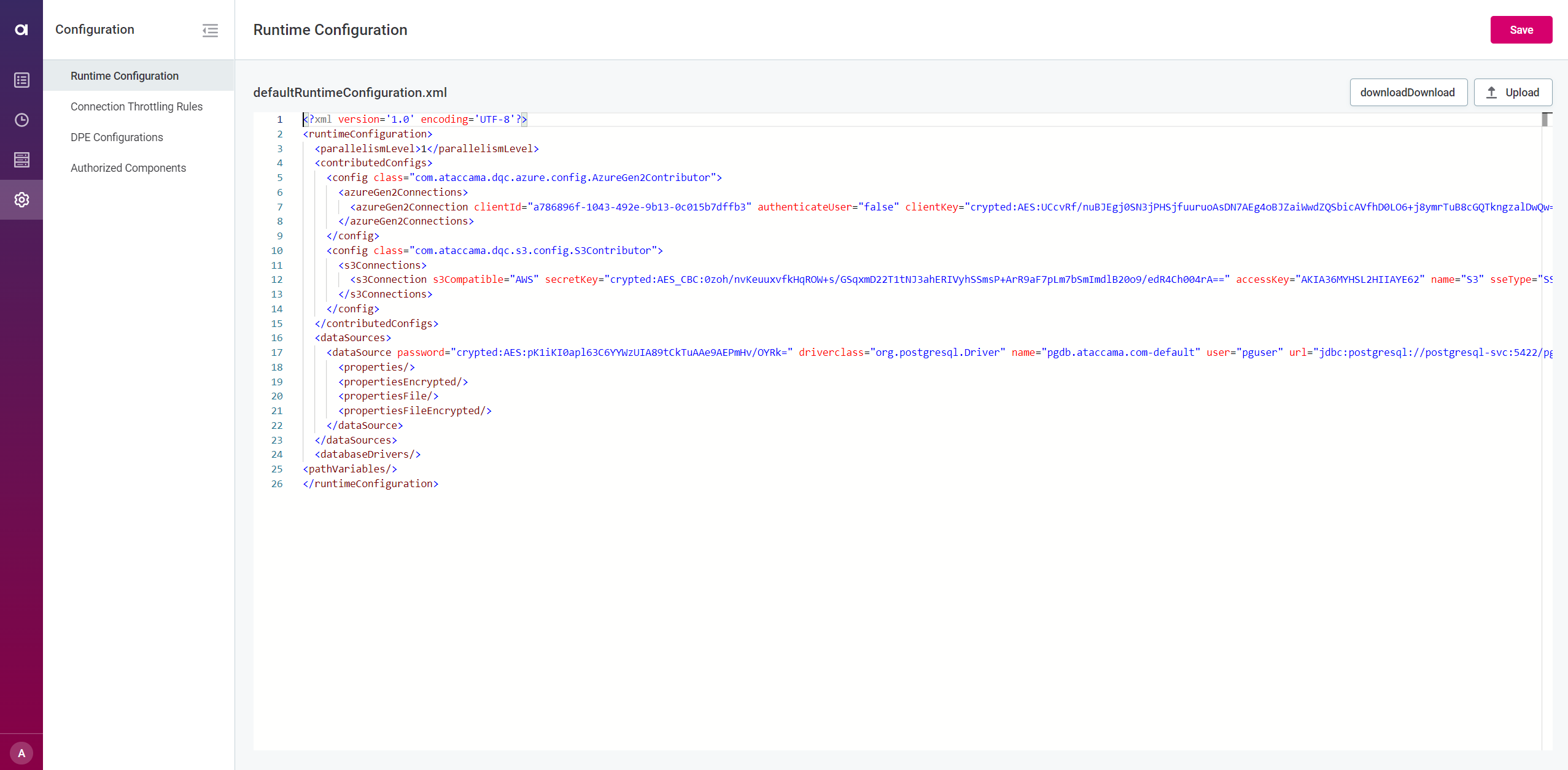Image resolution: width=1568 pixels, height=770 pixels.
Task: Click the databaseDrivers element on line 24
Action: (x=367, y=454)
